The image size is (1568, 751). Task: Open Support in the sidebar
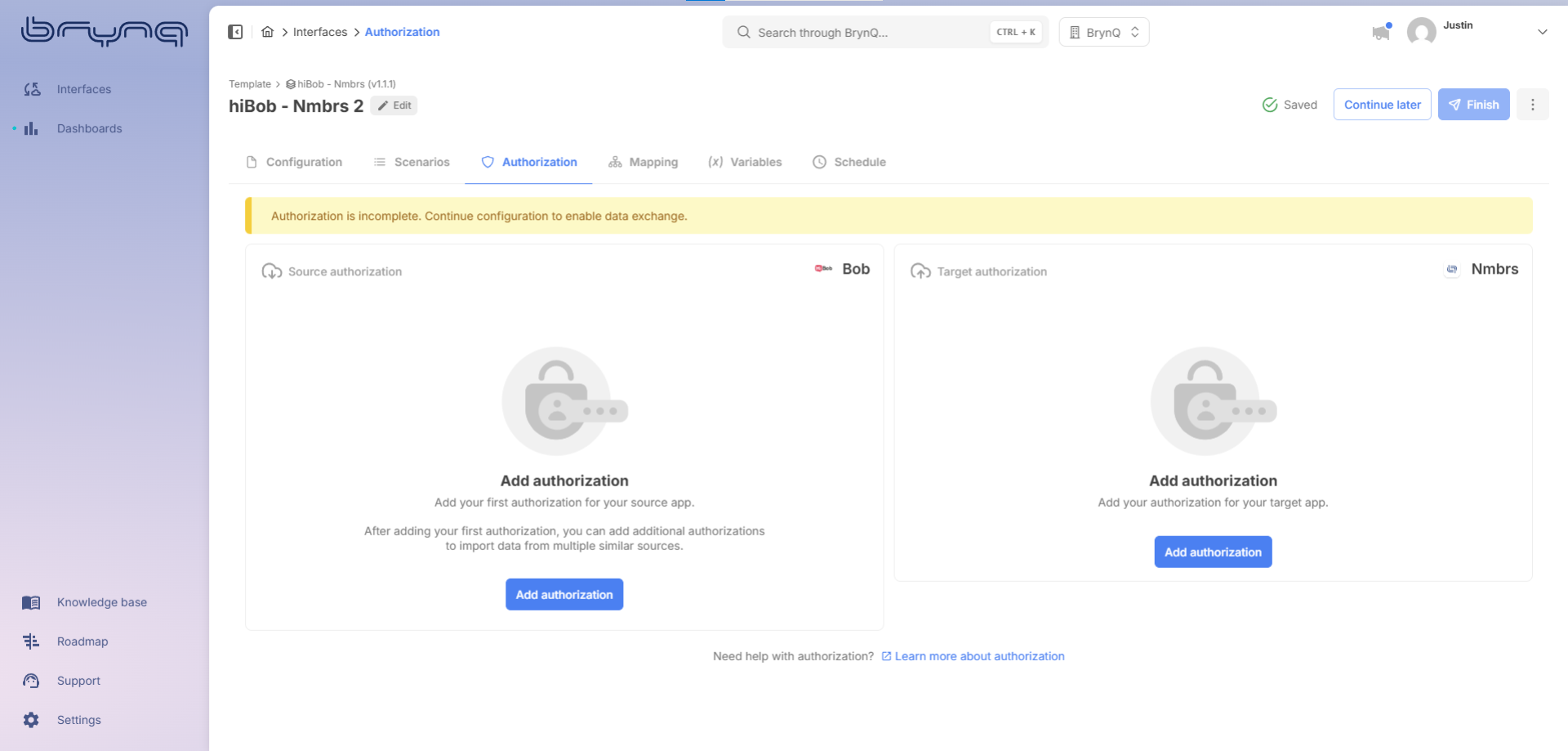pos(79,681)
